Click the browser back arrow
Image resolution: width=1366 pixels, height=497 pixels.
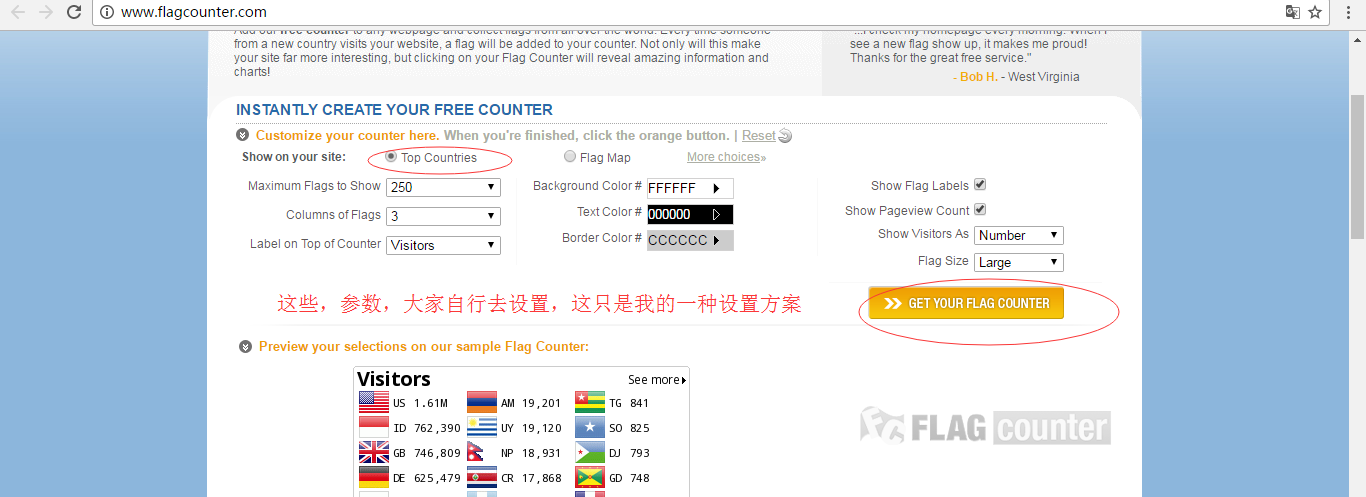coord(18,12)
